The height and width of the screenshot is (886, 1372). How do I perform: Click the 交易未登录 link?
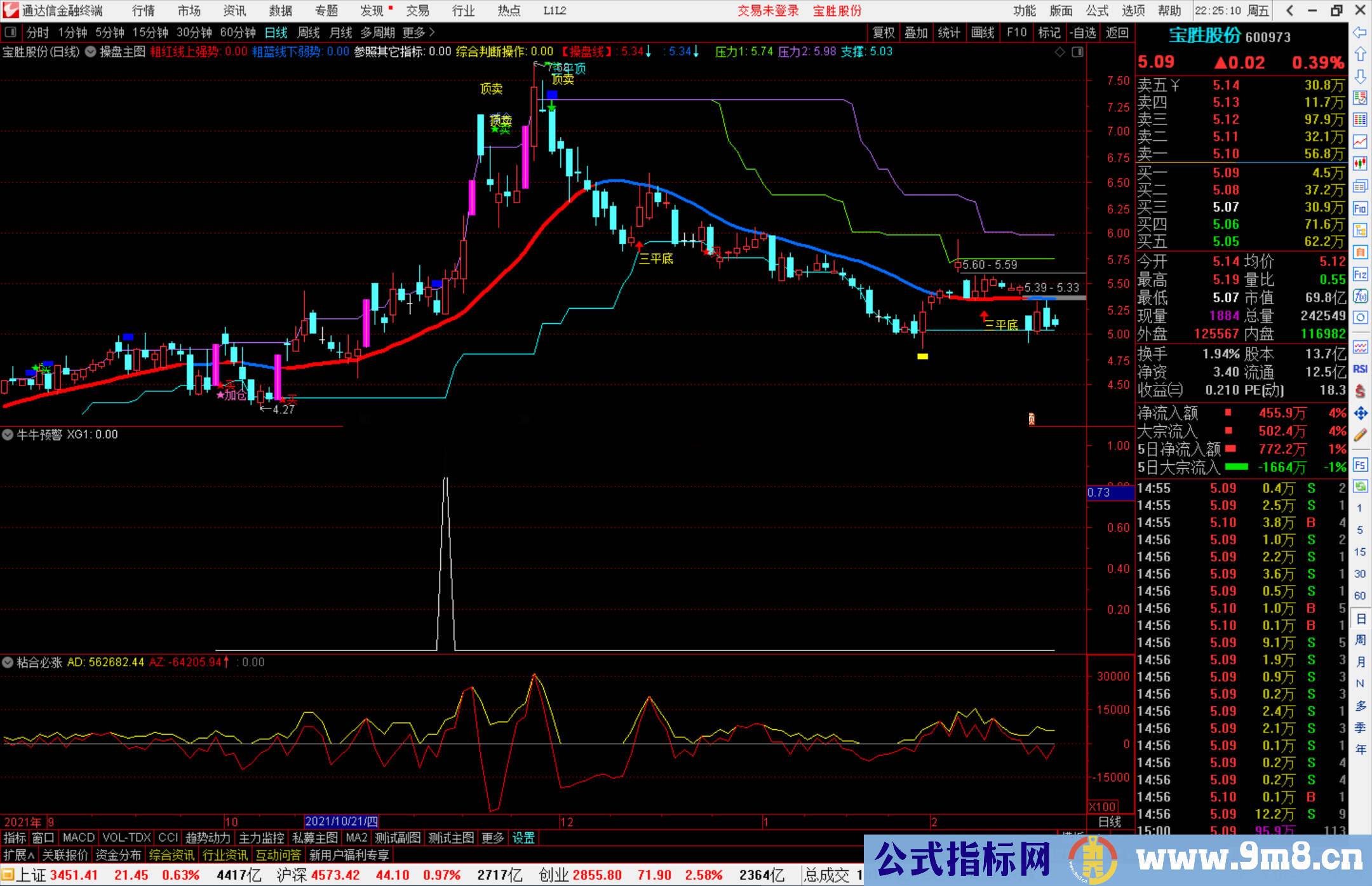point(767,11)
